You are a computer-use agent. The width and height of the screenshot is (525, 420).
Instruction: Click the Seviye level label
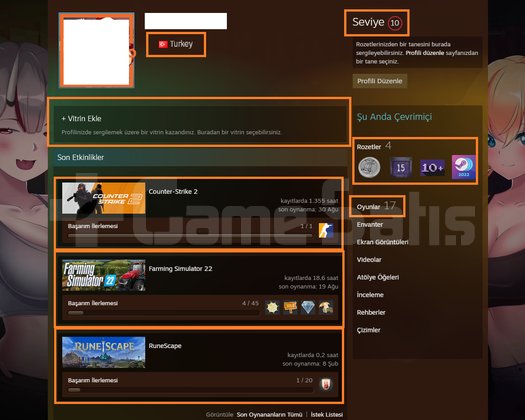(368, 22)
